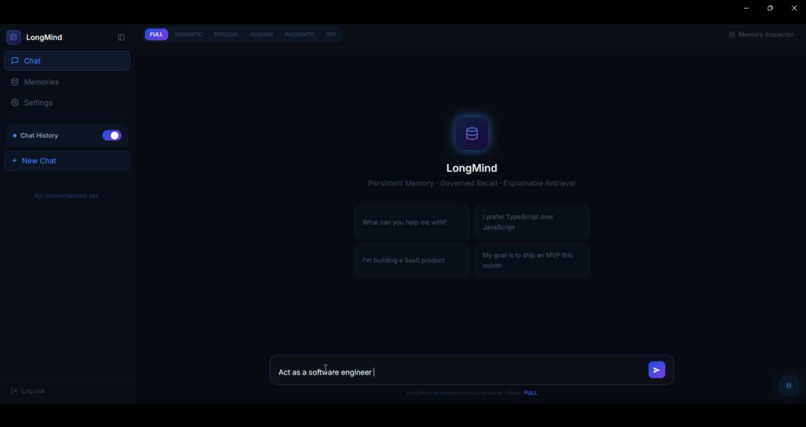Choose 'I'm building a SaaS product' suggestion
Image resolution: width=806 pixels, height=427 pixels.
coord(412,261)
